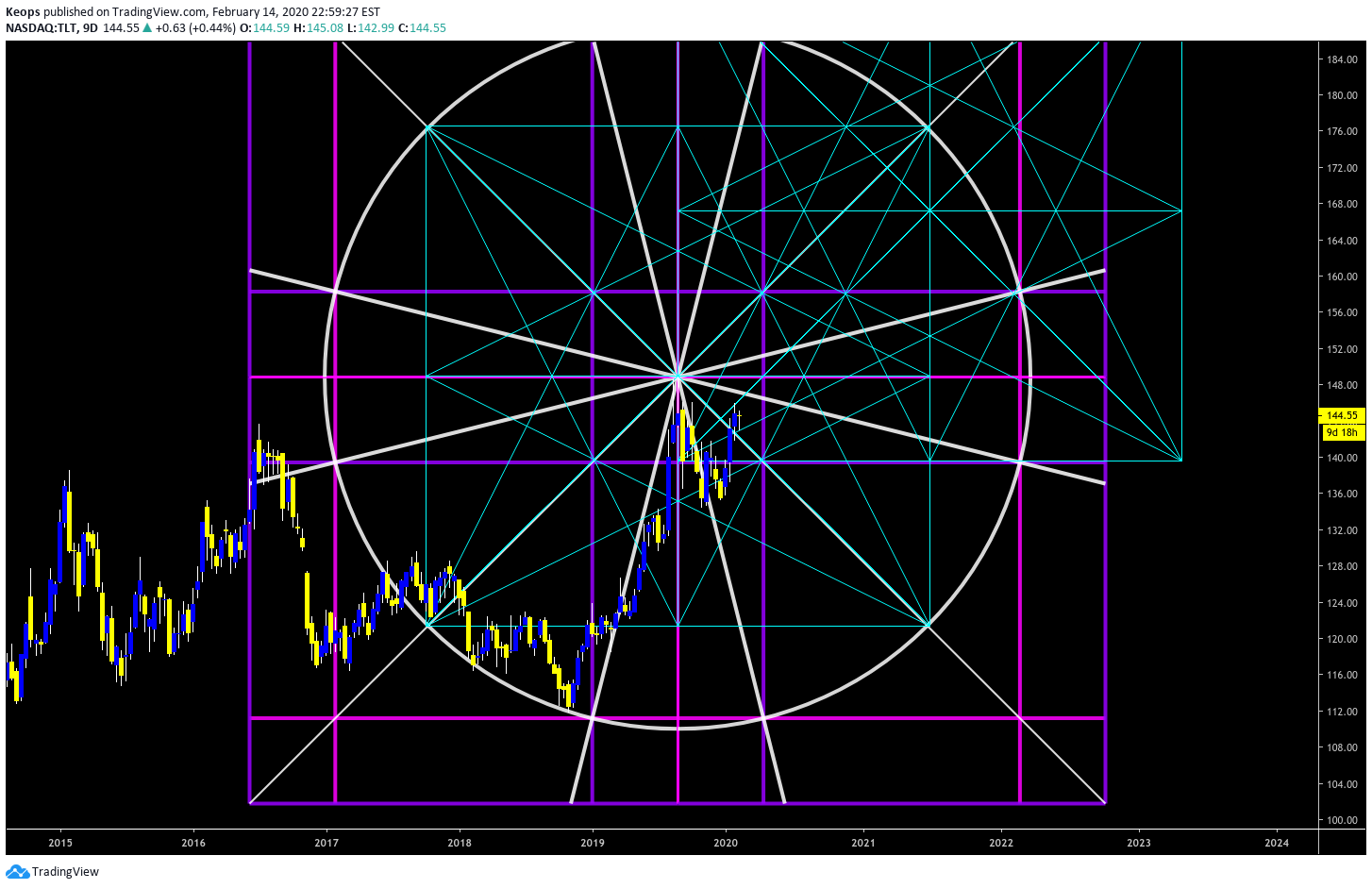This screenshot has height=889, width=1372.
Task: Click the open value O:144.59
Action: pos(264,28)
